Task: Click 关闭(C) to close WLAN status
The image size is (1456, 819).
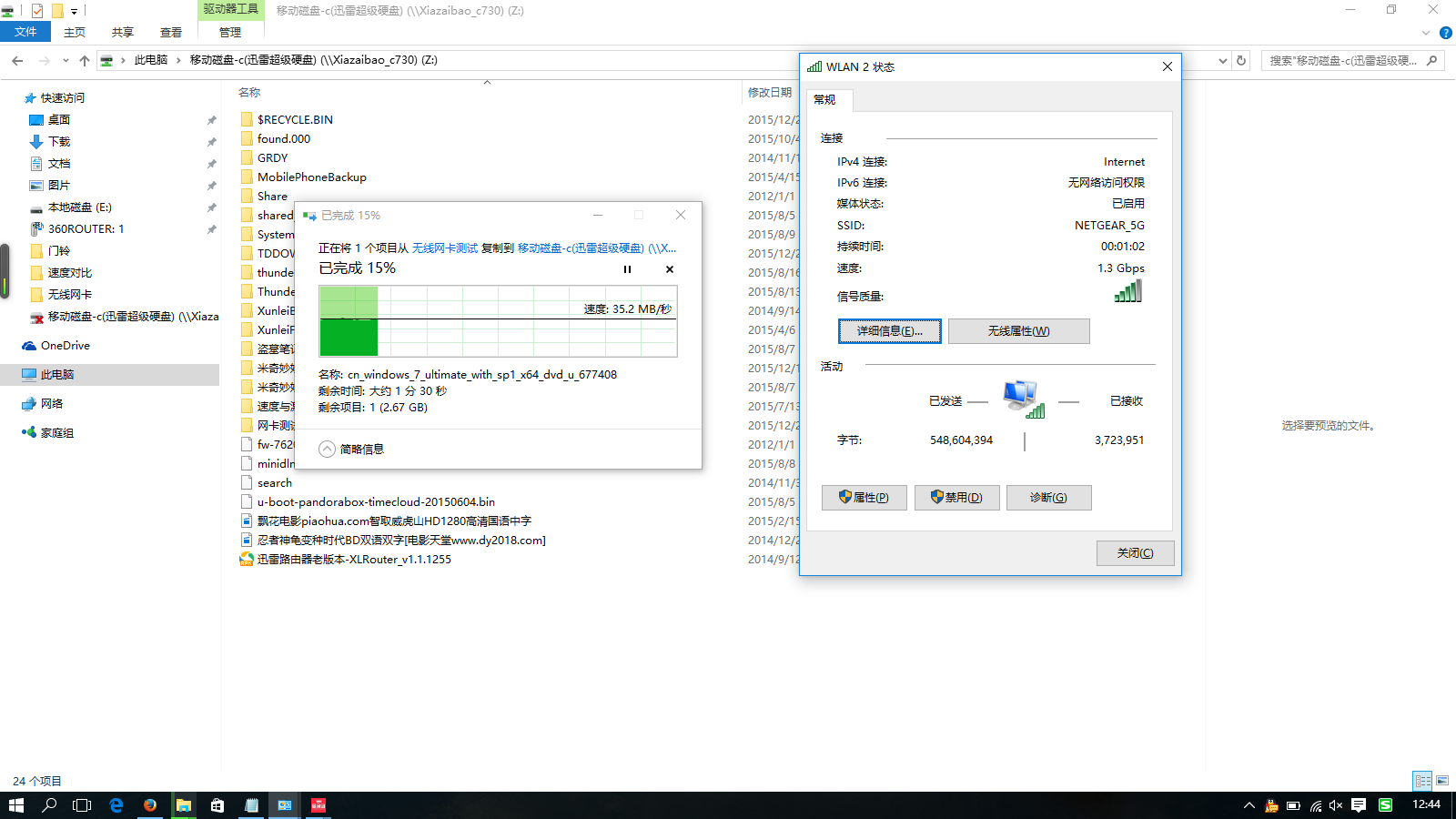Action: (x=1135, y=553)
